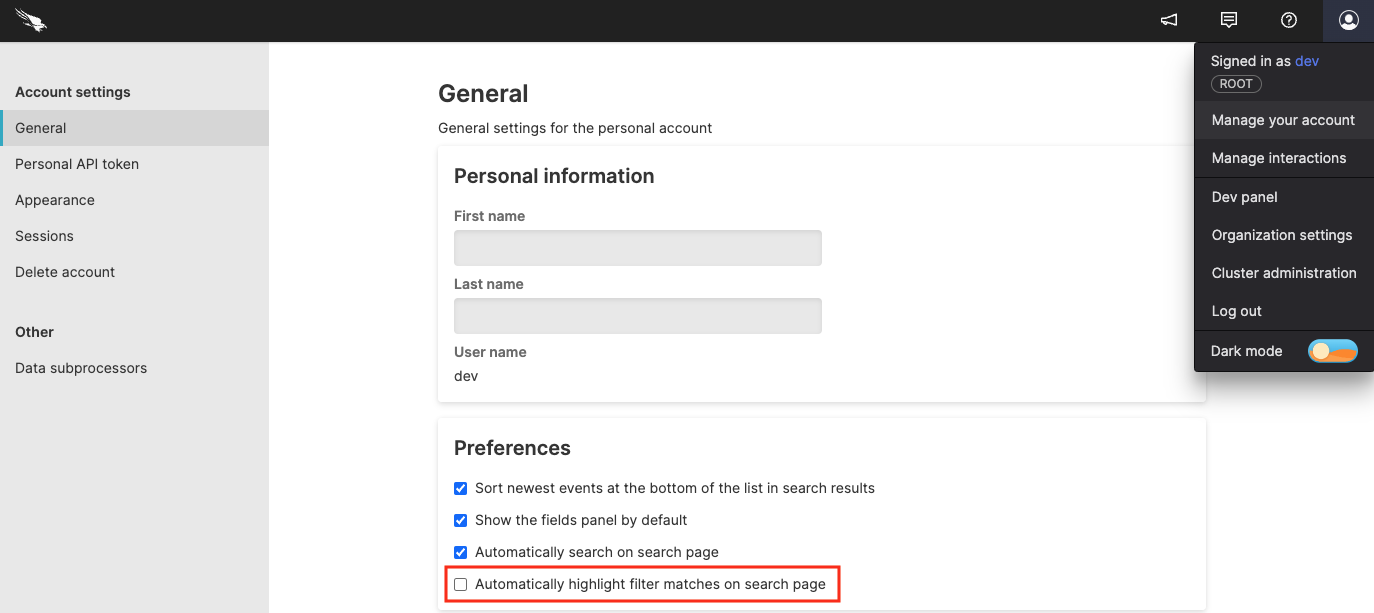Click the dev username link
Viewport: 1374px width, 613px height.
pos(1307,61)
